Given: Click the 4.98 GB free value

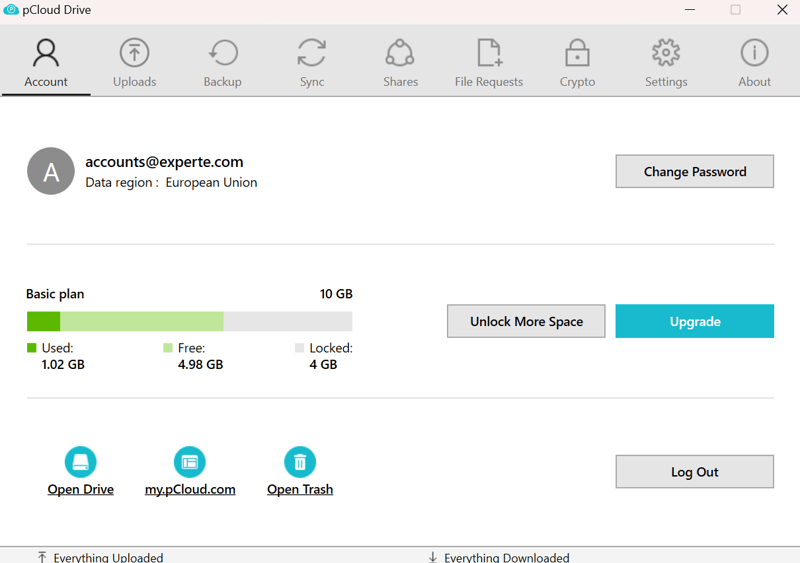Looking at the screenshot, I should (201, 364).
